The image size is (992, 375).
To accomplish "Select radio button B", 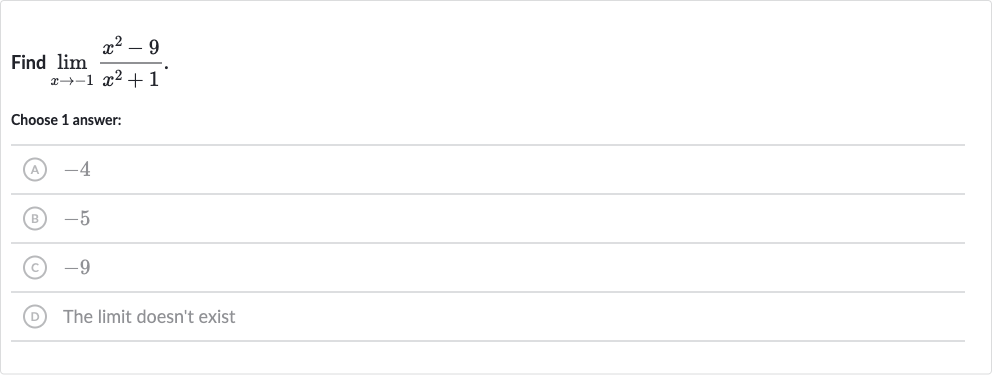I will coord(35,219).
